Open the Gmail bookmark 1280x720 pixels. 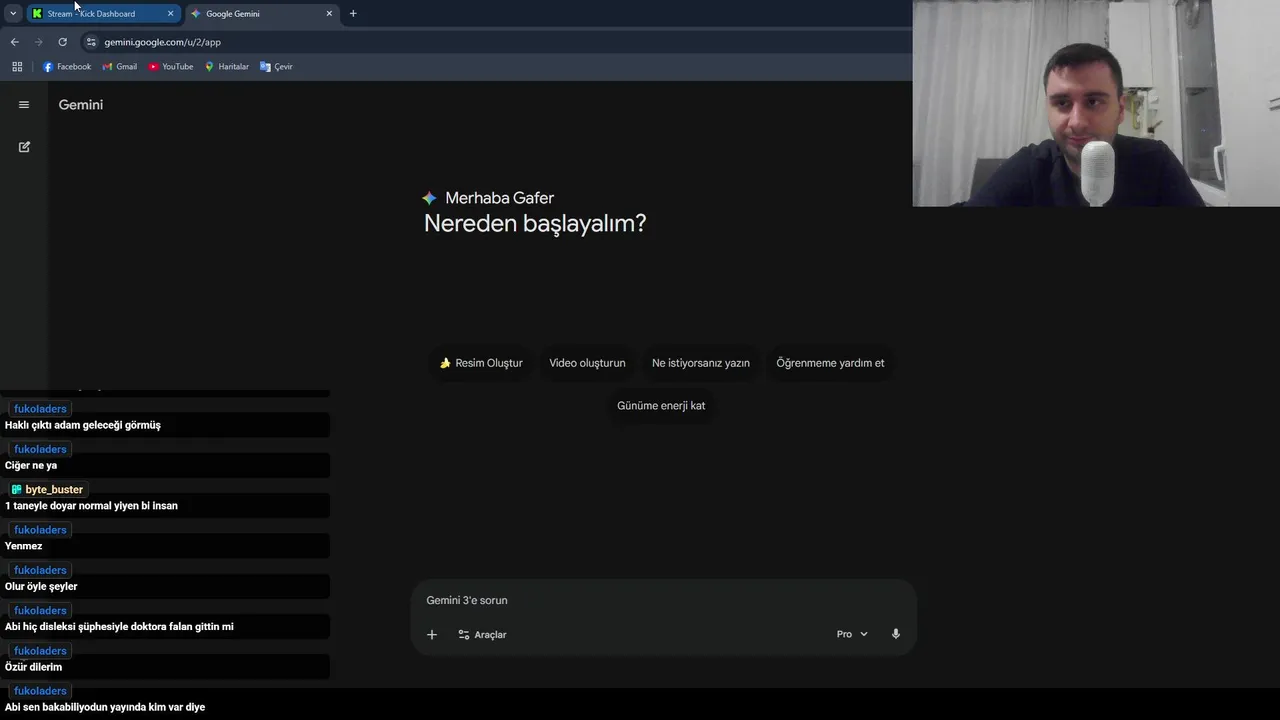pos(120,67)
